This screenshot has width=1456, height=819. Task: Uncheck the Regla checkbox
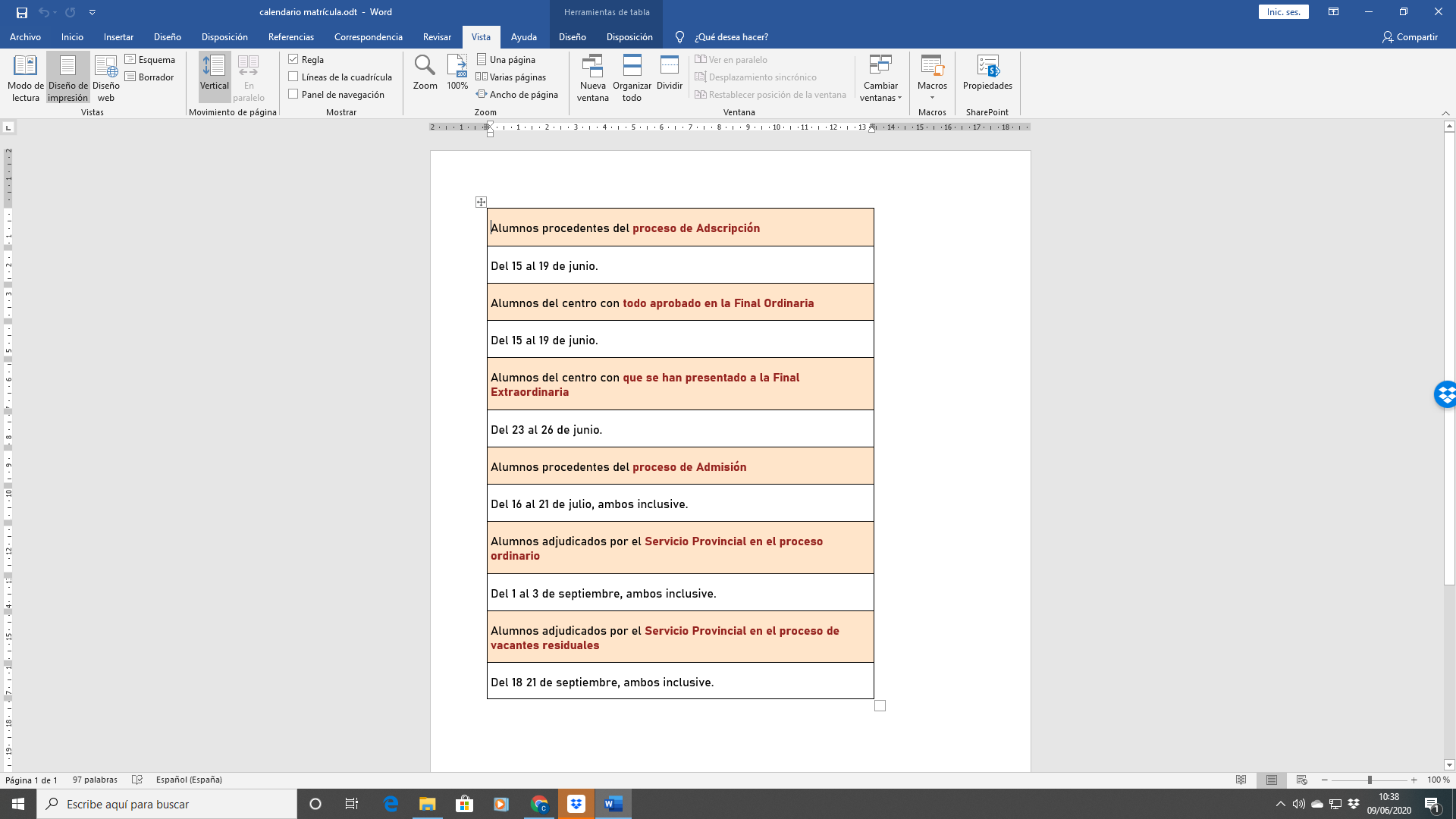pyautogui.click(x=293, y=59)
